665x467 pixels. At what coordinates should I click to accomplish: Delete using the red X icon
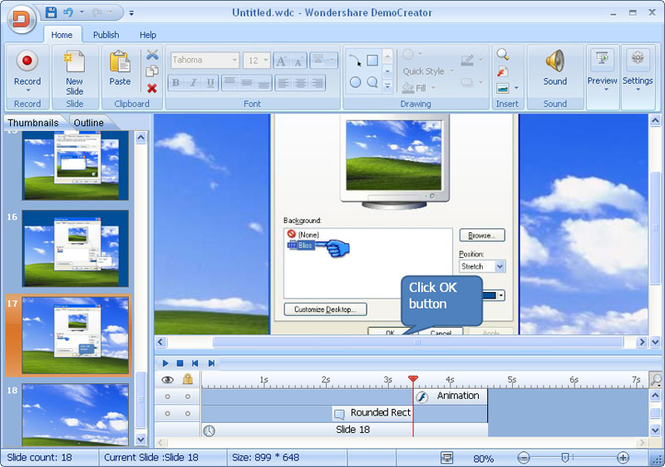pyautogui.click(x=152, y=88)
